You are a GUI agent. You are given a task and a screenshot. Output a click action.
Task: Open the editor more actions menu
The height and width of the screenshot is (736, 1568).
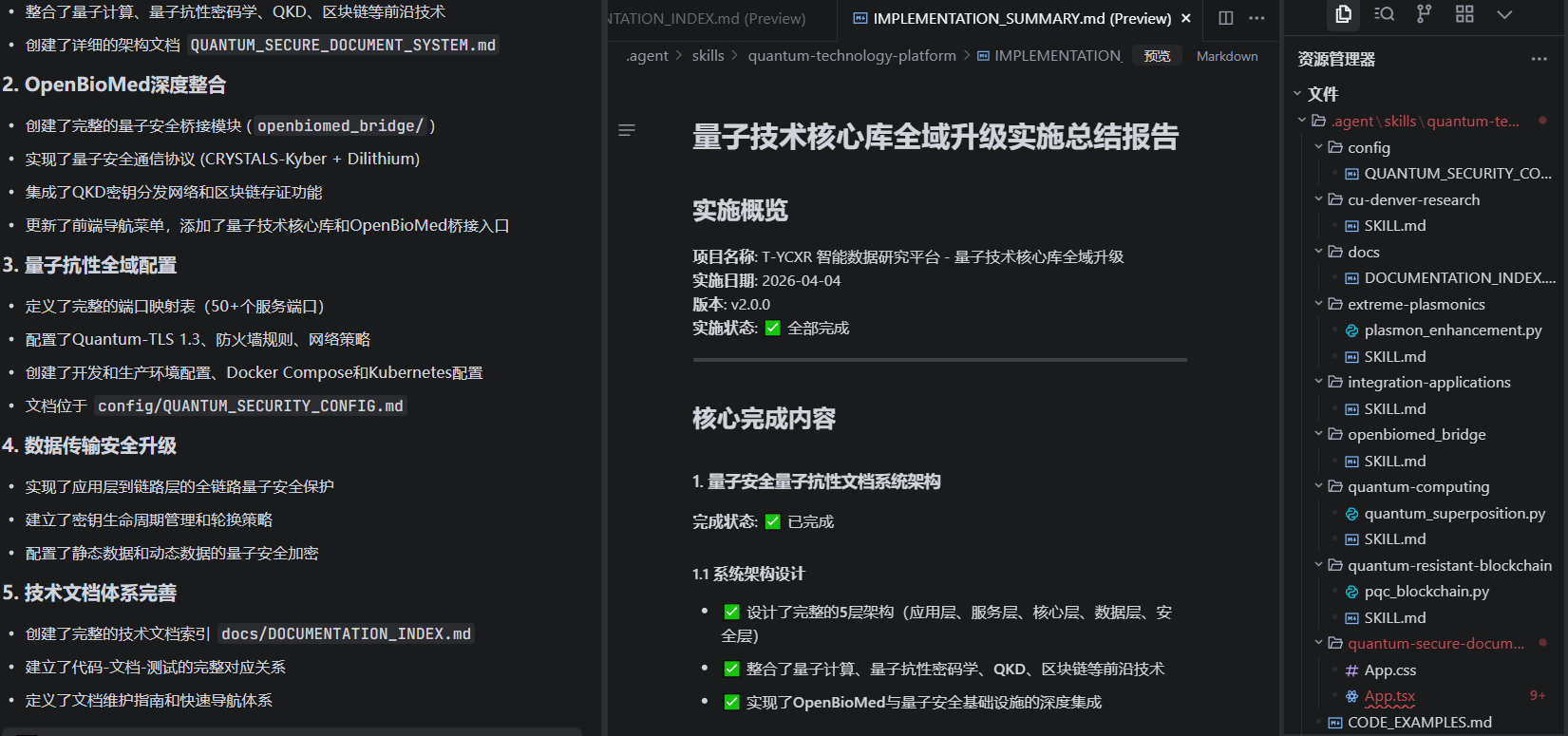[1256, 18]
